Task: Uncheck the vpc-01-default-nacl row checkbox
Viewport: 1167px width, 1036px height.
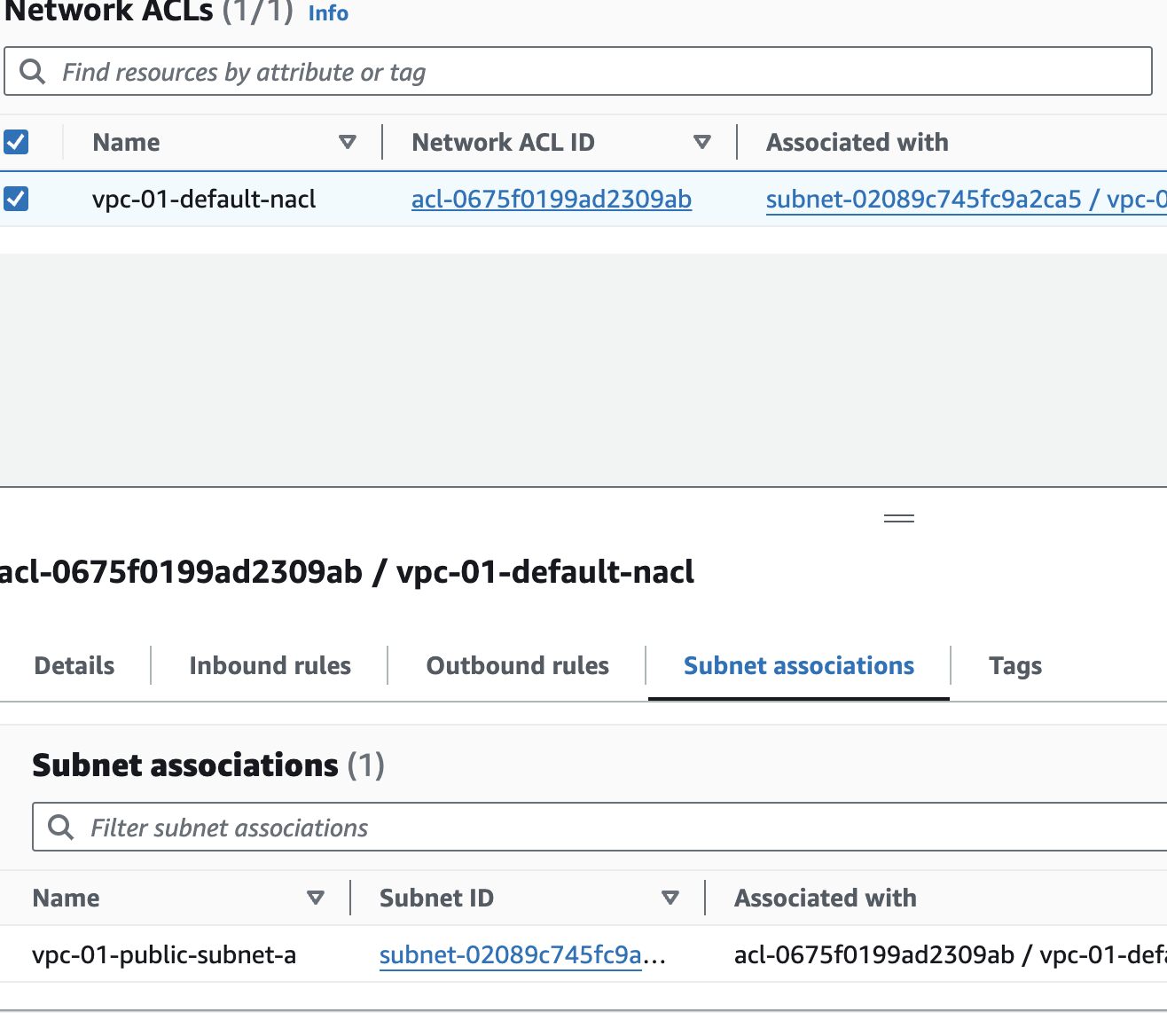Action: click(16, 199)
